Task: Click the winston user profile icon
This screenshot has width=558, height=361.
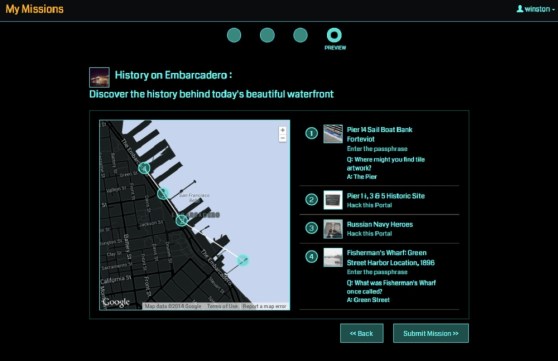Action: pos(520,9)
